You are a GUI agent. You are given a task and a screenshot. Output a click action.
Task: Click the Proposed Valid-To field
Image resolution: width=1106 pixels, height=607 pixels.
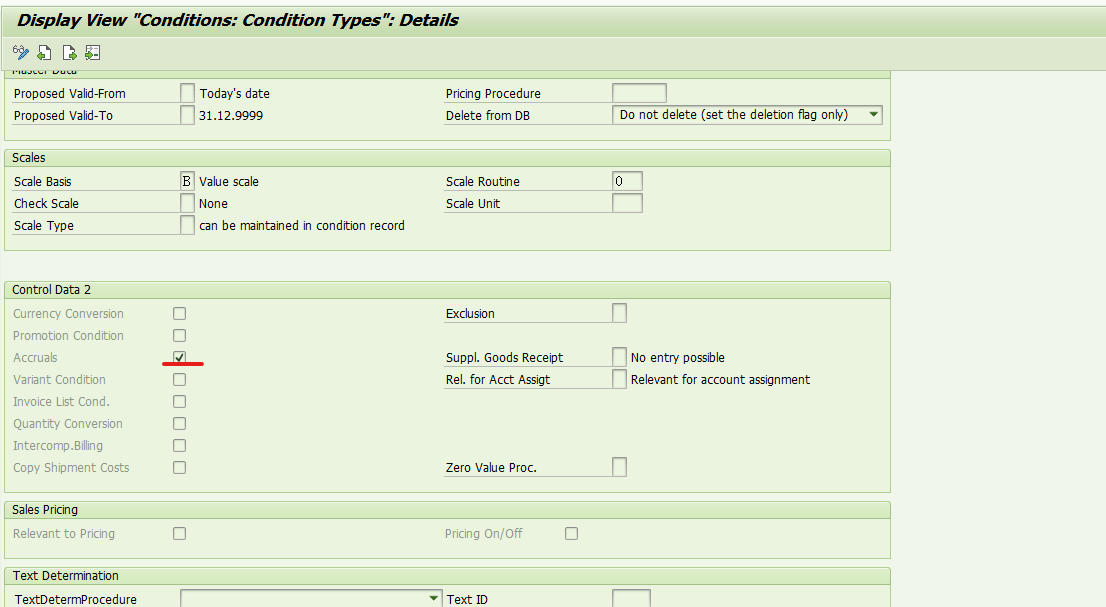187,115
